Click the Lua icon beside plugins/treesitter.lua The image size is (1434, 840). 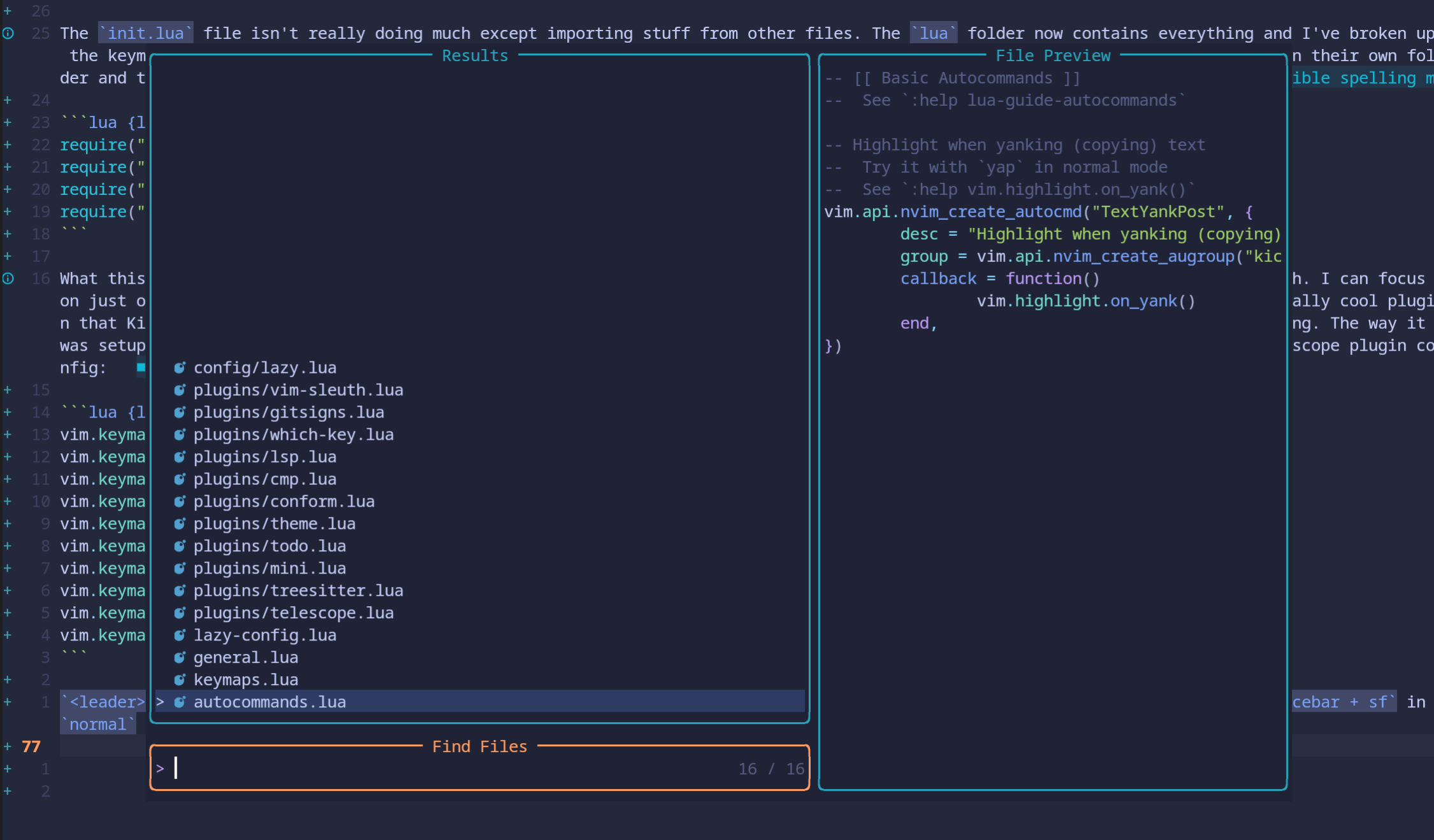coord(180,591)
